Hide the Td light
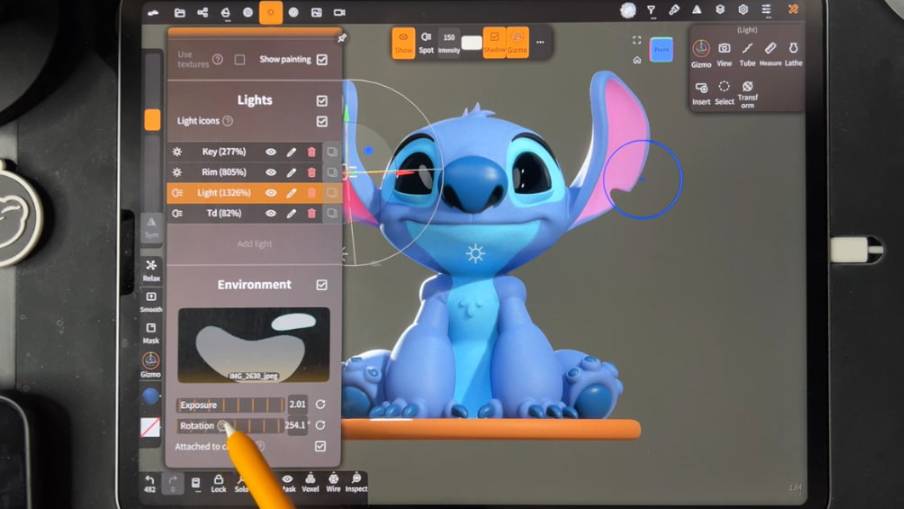 pos(270,213)
